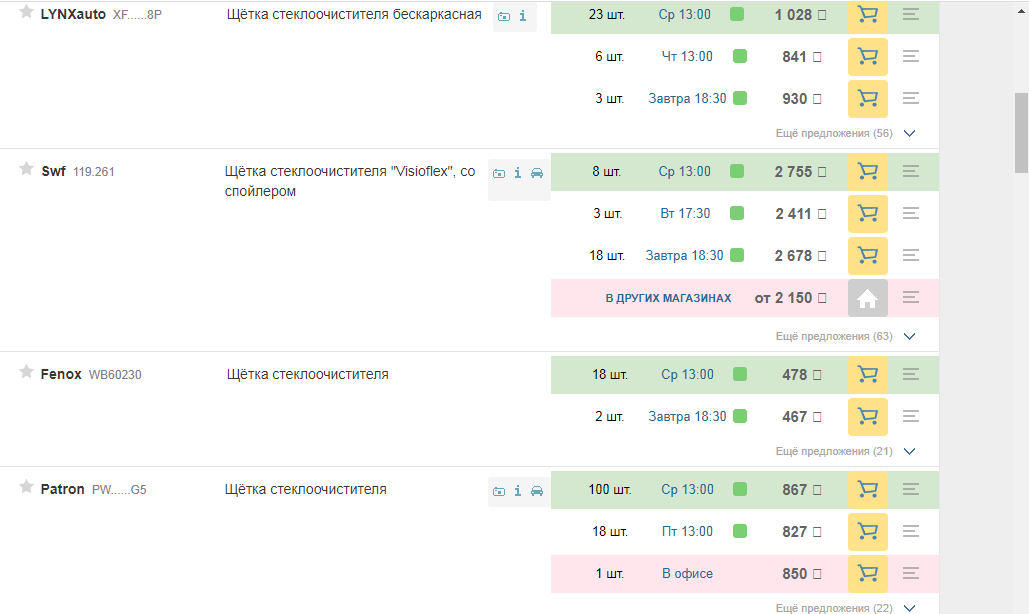Screen dimensions: 1029x614
Task: Add the 2 755 Swf wiper to cart
Action: (x=867, y=171)
